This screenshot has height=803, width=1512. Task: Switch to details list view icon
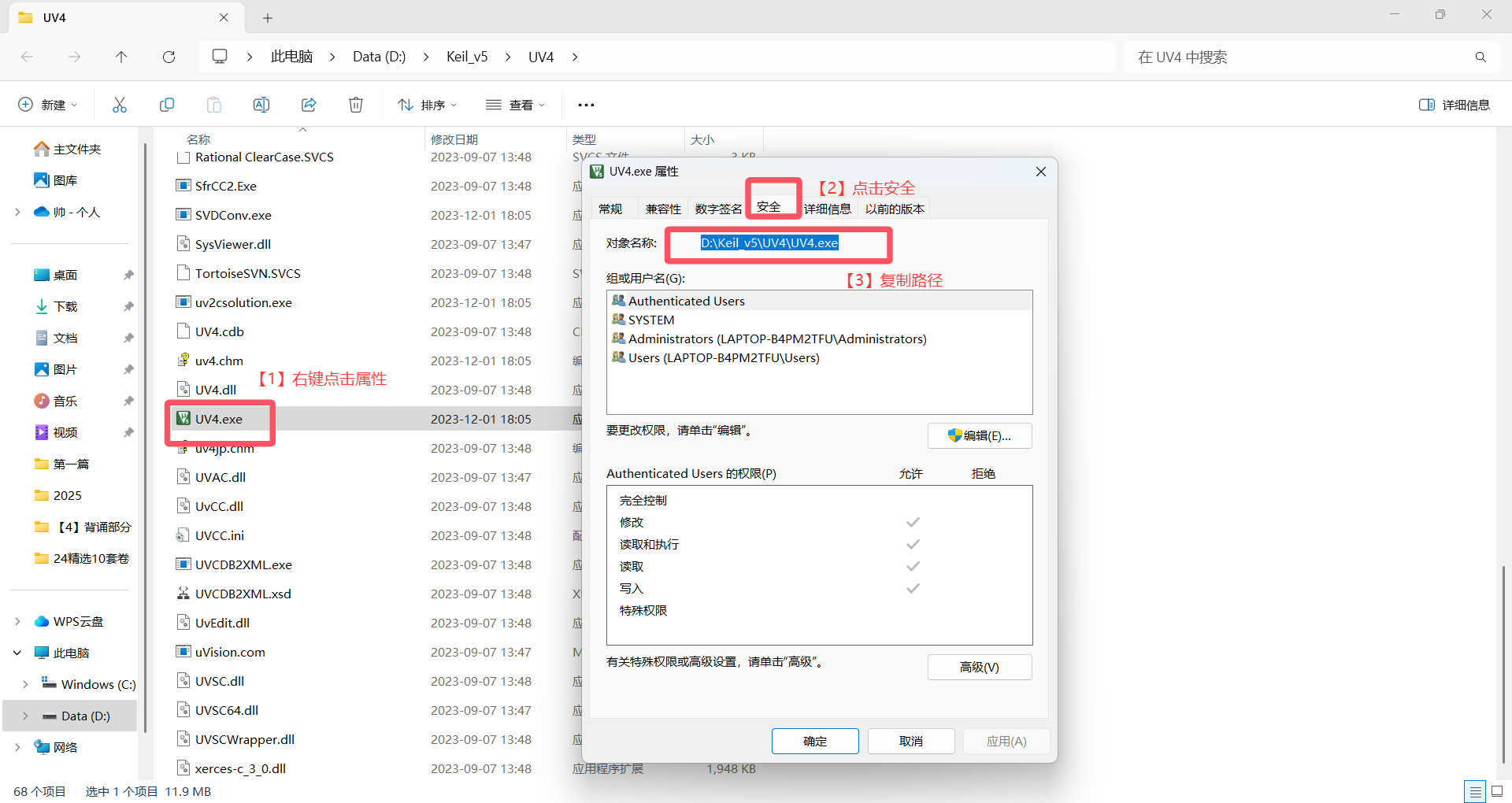click(x=1475, y=791)
